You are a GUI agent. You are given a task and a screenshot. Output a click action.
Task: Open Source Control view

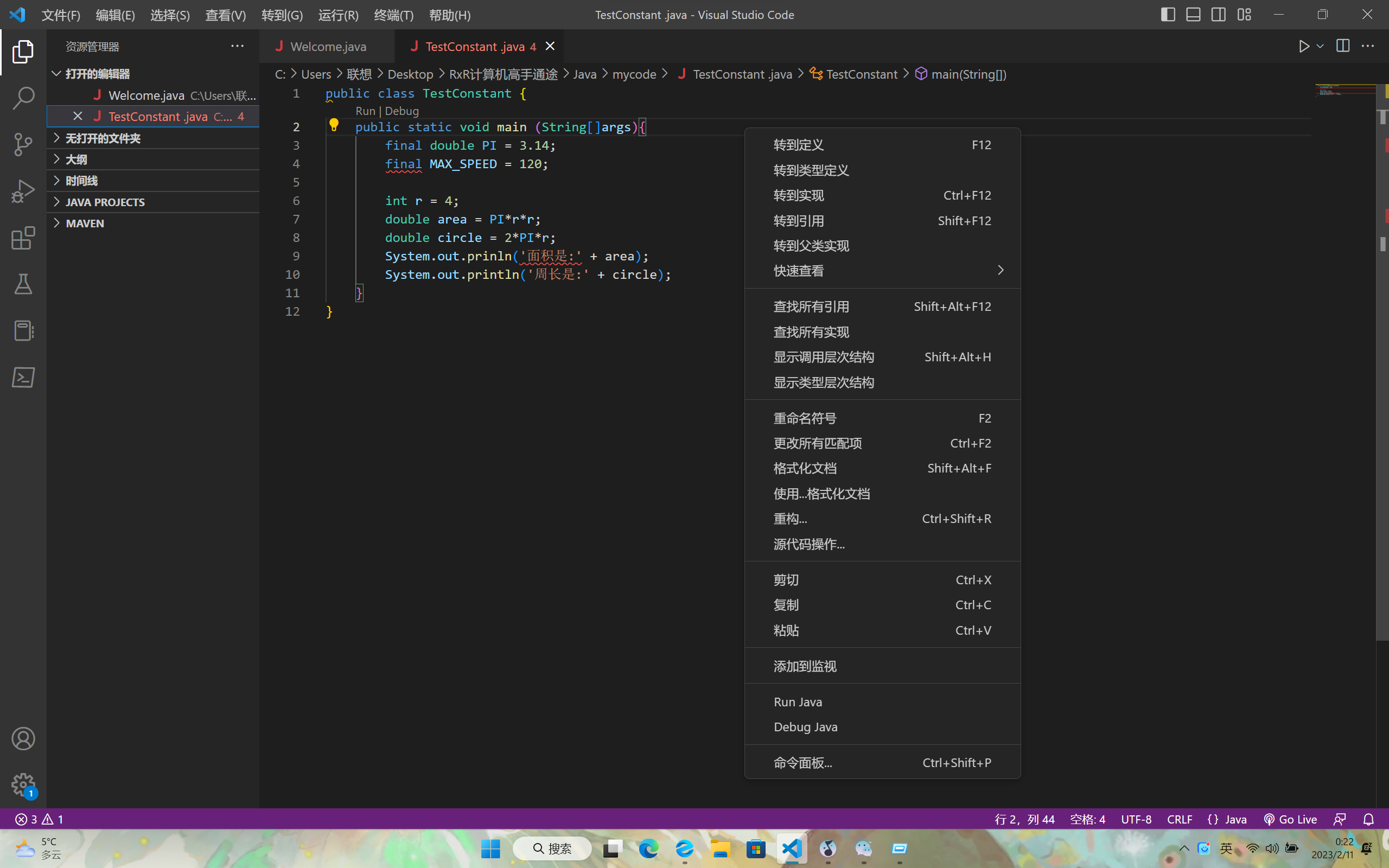pyautogui.click(x=23, y=145)
